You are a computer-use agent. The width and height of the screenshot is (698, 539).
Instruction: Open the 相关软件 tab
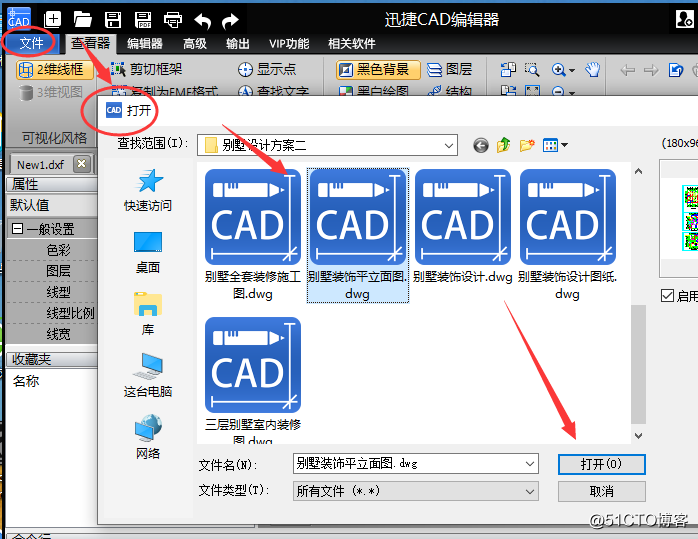pyautogui.click(x=352, y=43)
